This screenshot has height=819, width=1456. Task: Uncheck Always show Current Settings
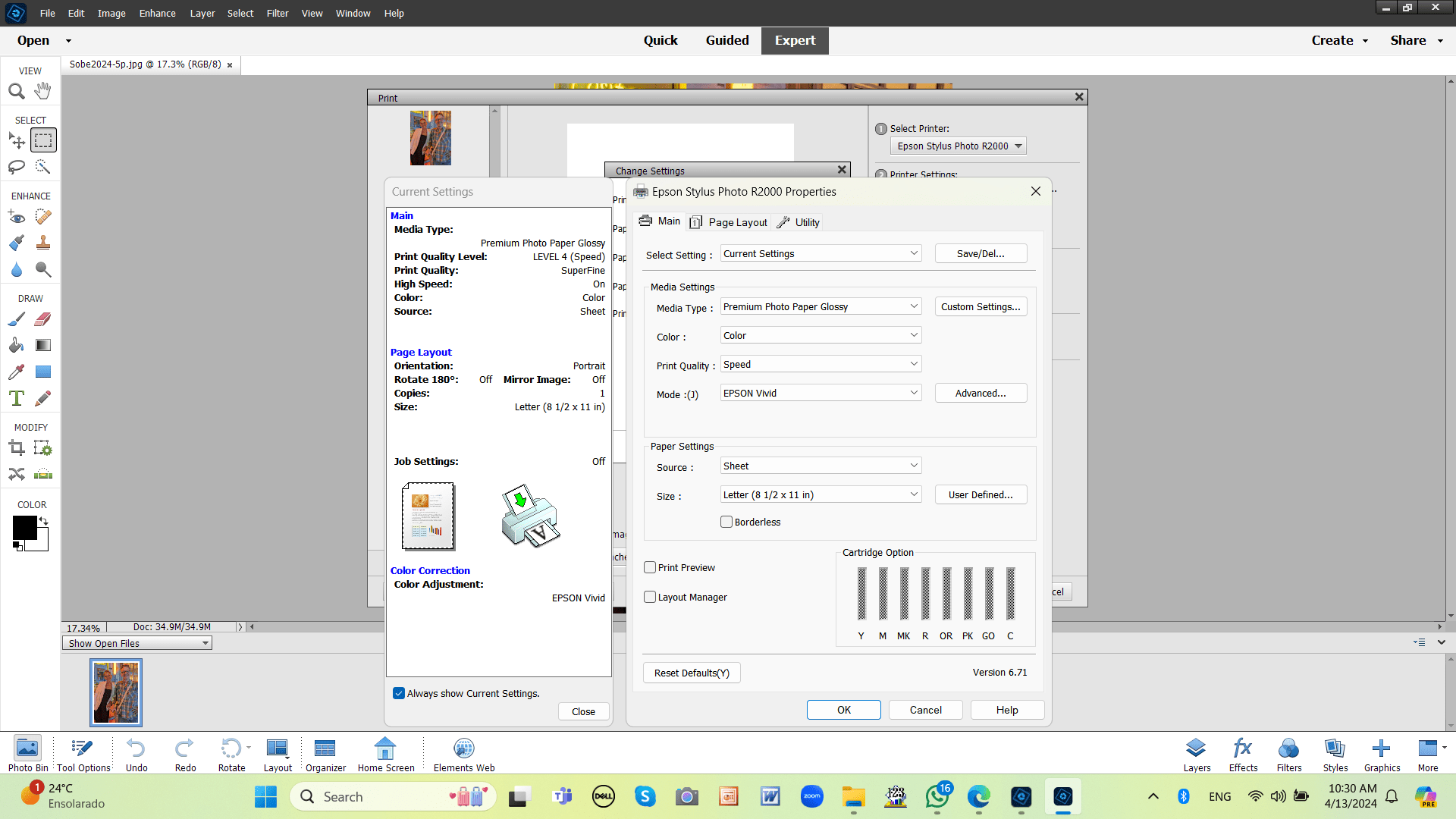click(x=399, y=693)
